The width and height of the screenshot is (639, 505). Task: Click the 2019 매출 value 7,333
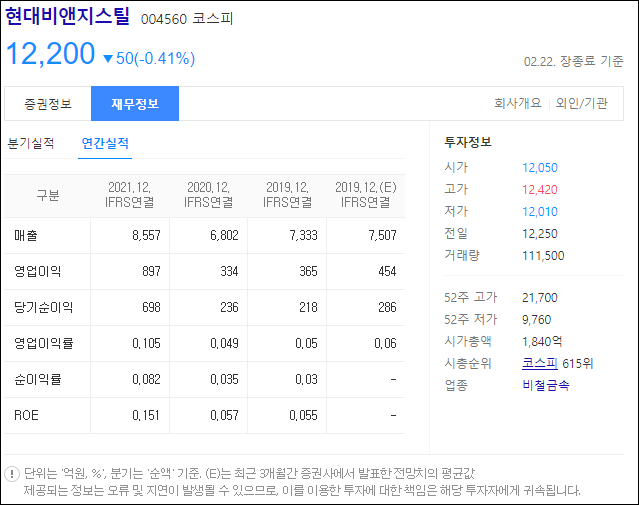[x=304, y=235]
